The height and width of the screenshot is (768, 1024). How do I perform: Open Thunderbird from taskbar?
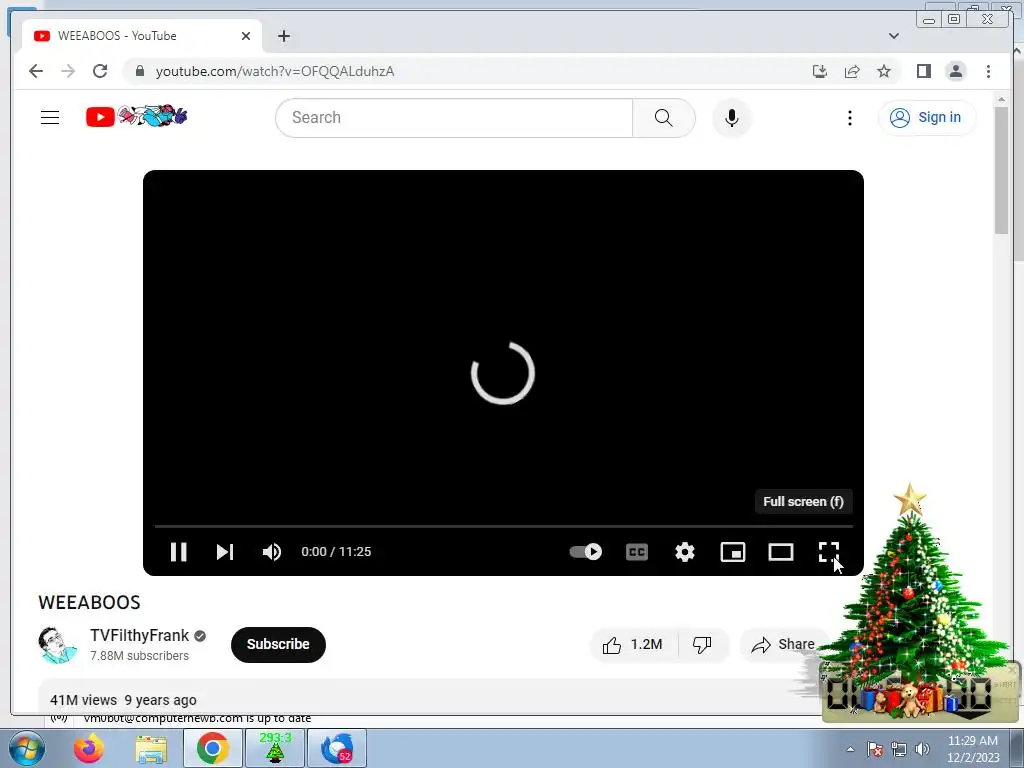tap(337, 748)
